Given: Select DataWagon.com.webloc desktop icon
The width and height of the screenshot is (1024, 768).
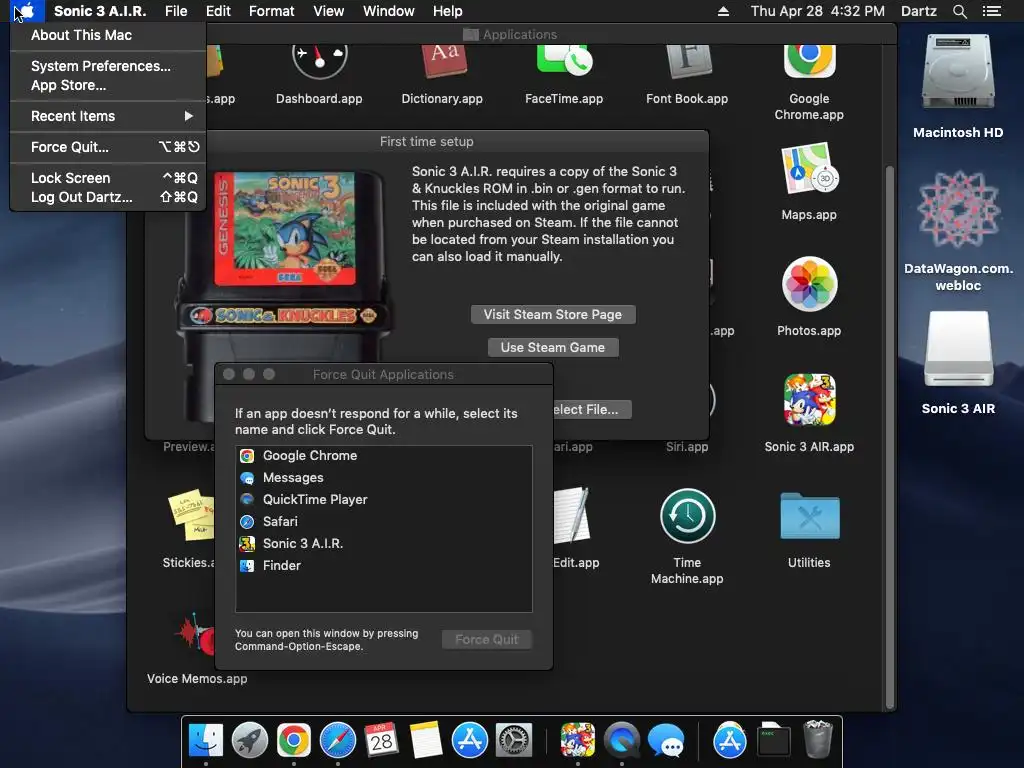Looking at the screenshot, I should 958,209.
